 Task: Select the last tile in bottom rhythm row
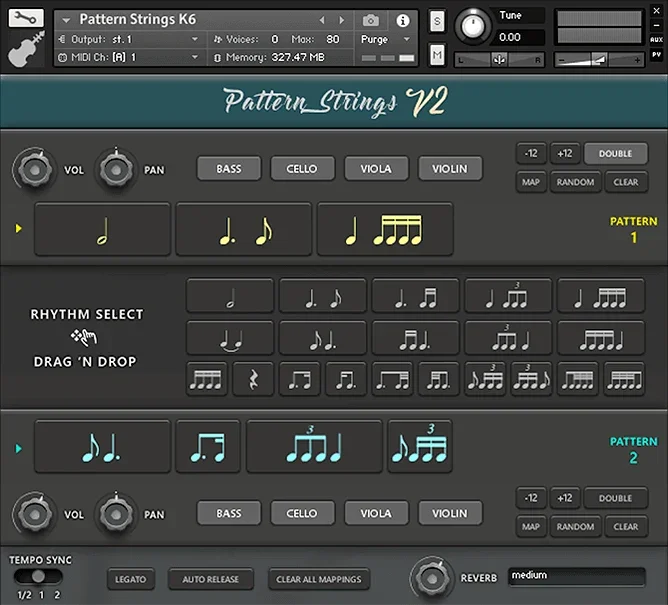pos(624,379)
